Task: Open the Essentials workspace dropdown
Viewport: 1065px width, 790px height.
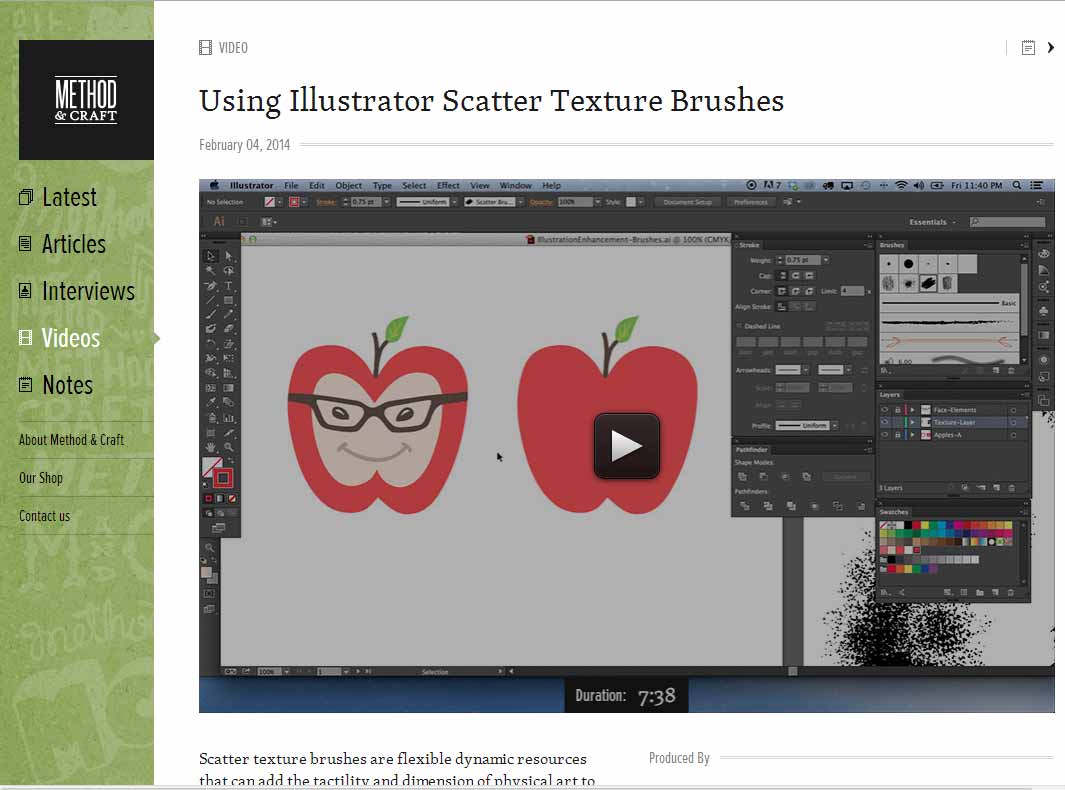Action: pos(932,222)
